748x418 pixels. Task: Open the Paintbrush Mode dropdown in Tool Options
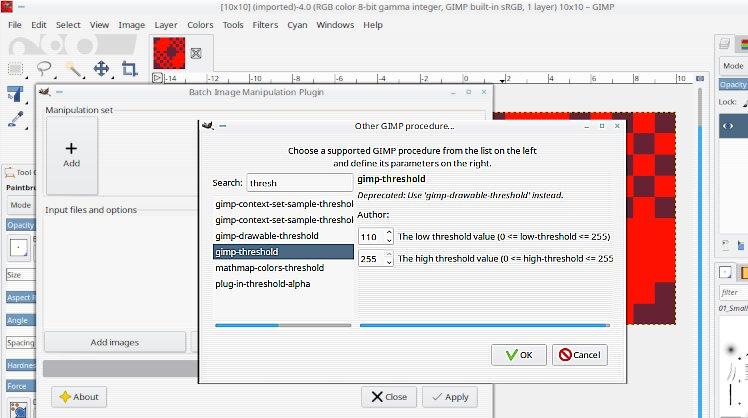pyautogui.click(x=21, y=205)
